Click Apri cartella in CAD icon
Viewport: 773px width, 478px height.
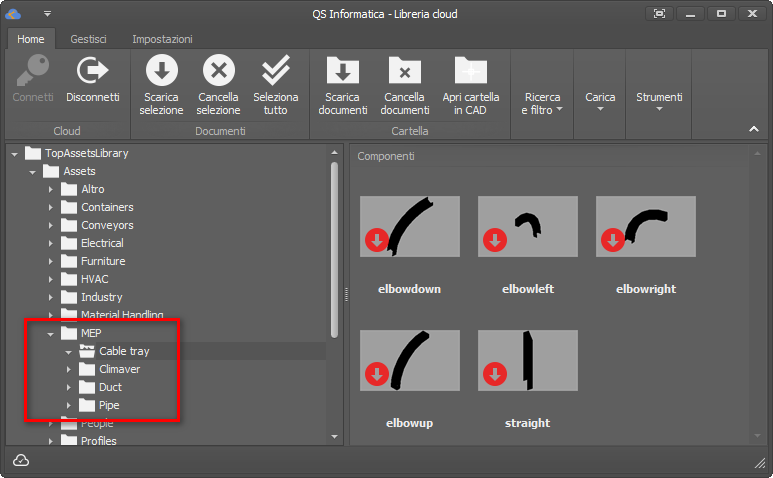coord(471,70)
